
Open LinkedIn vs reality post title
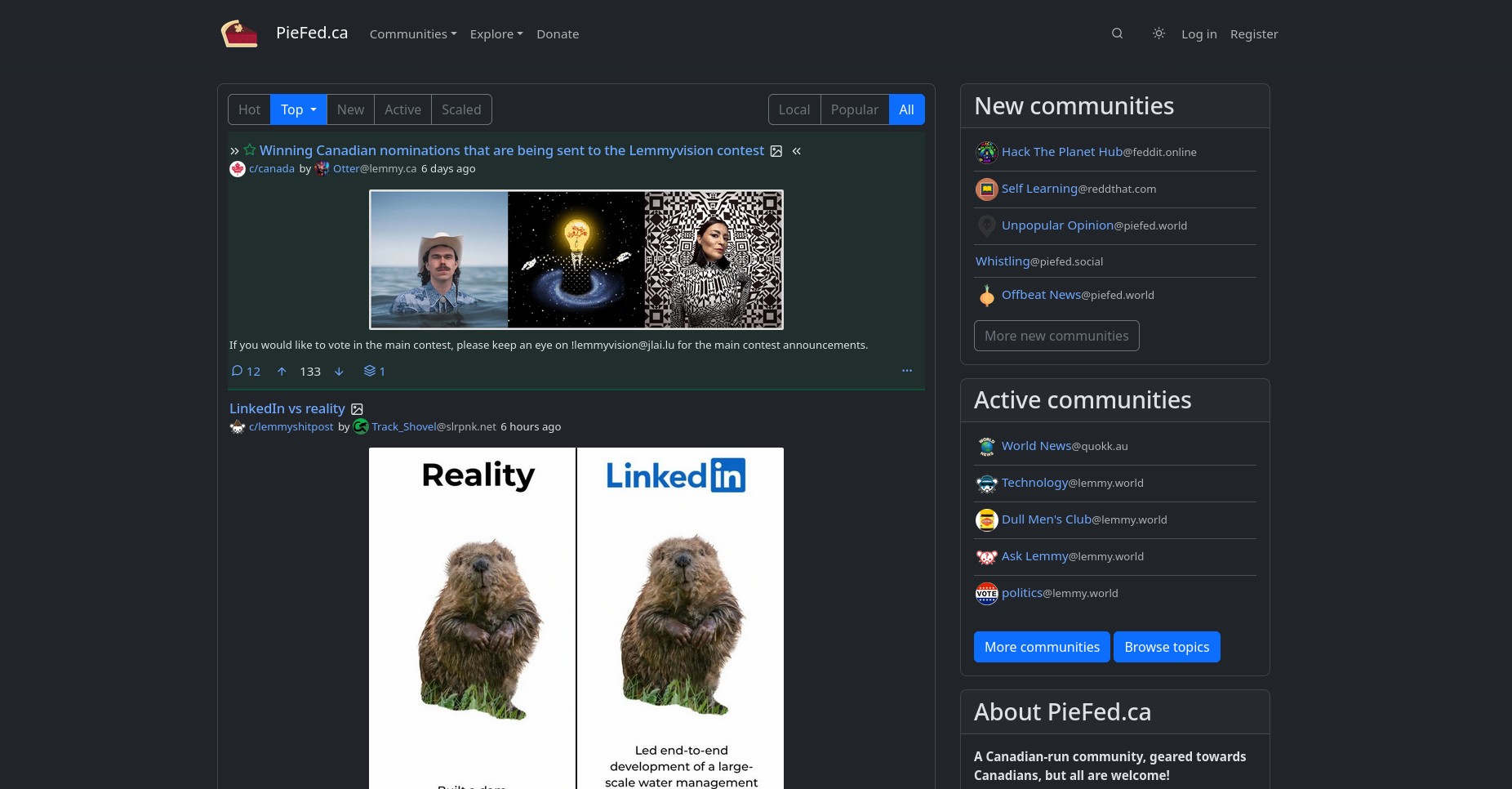(287, 408)
